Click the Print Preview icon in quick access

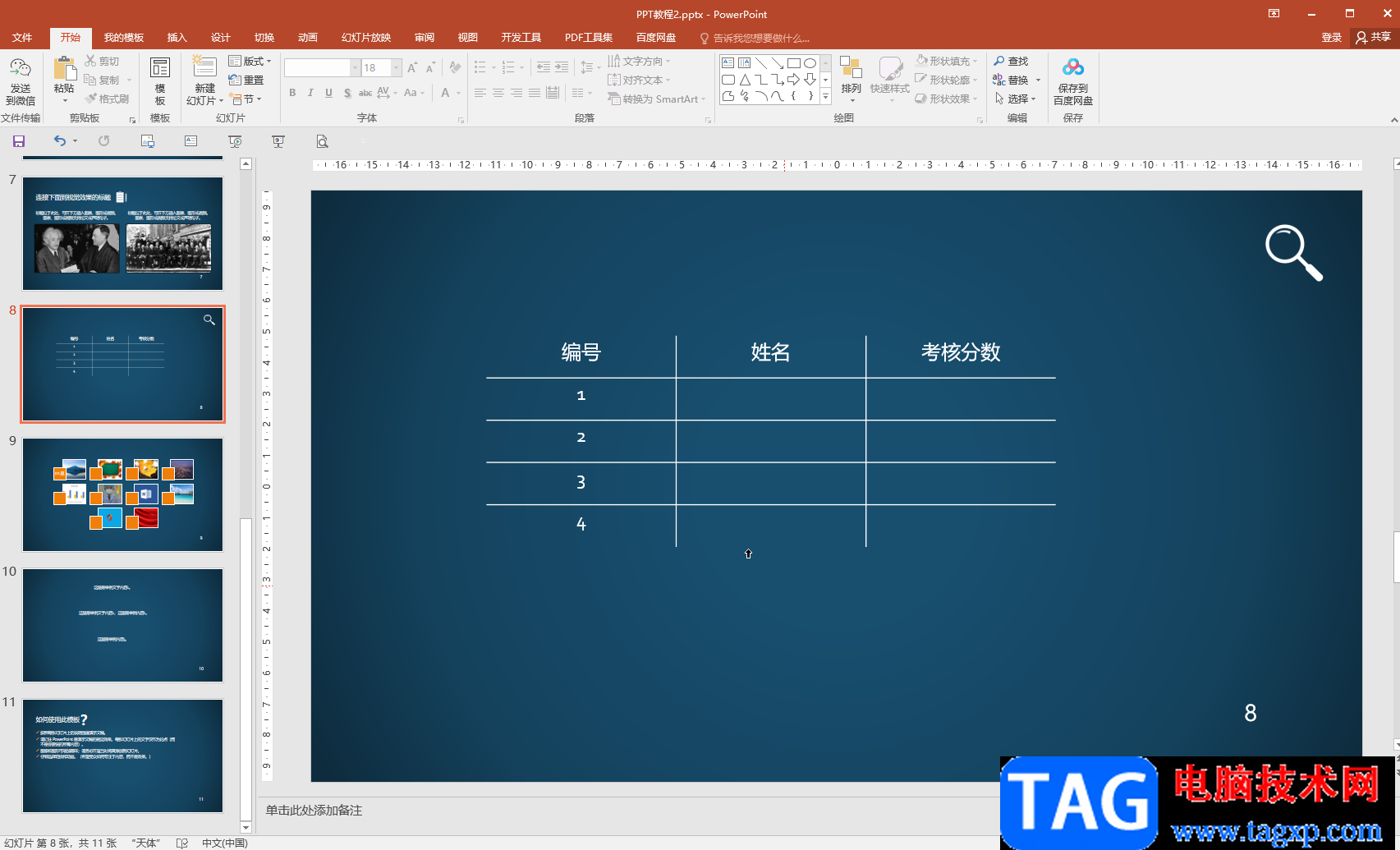click(x=323, y=141)
